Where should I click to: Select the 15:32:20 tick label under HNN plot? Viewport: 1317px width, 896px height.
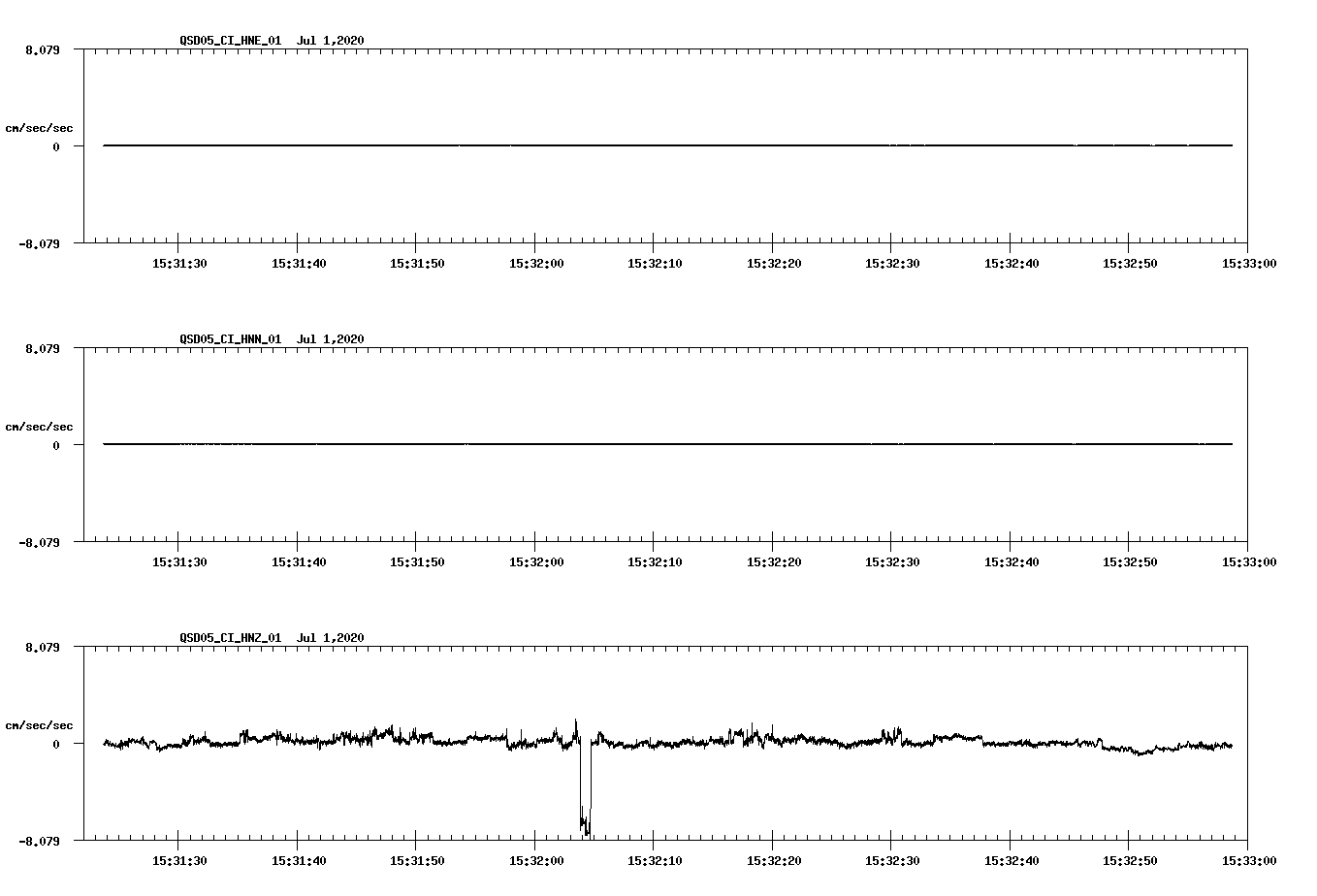click(773, 561)
